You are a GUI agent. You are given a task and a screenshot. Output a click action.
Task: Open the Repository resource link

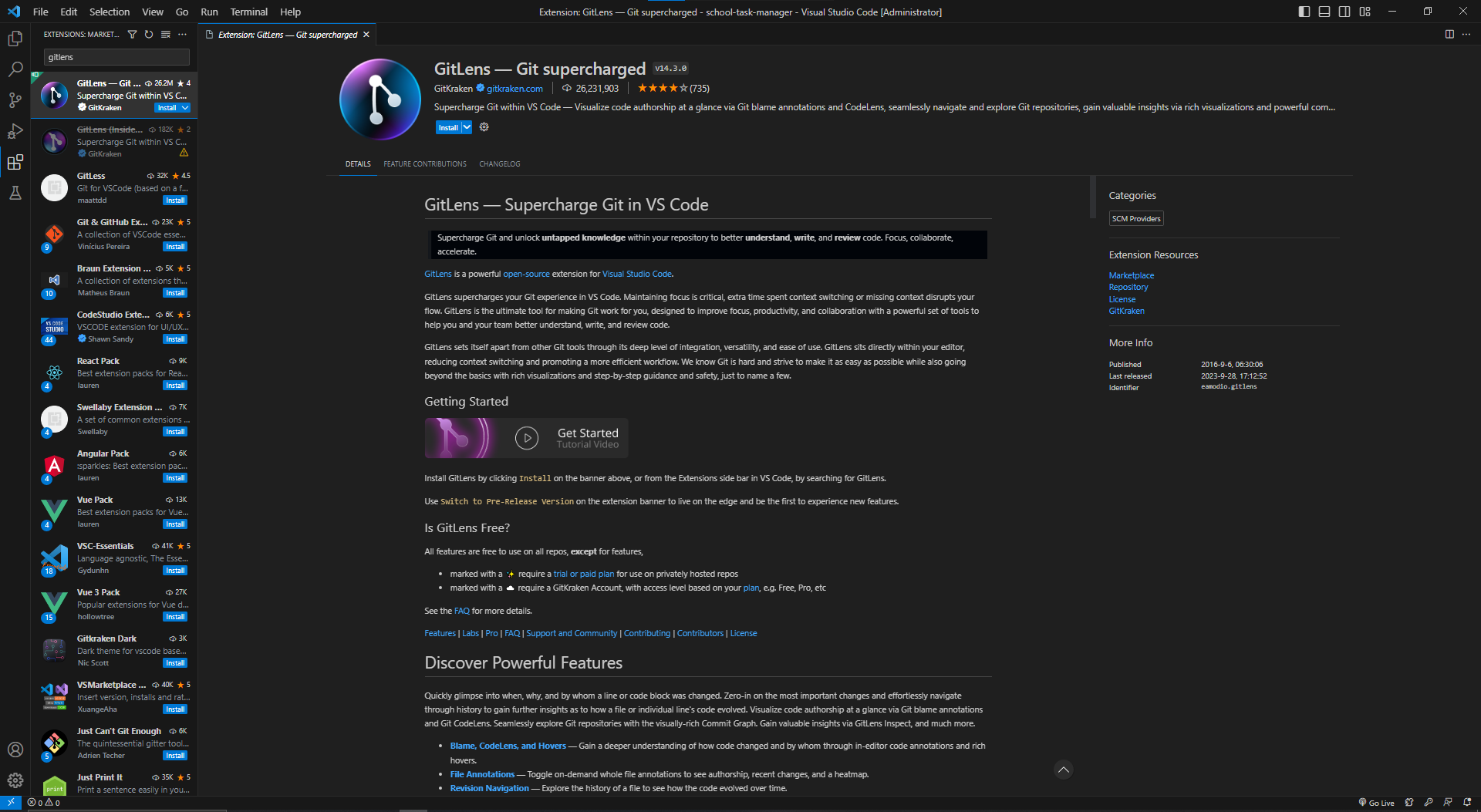click(1128, 287)
